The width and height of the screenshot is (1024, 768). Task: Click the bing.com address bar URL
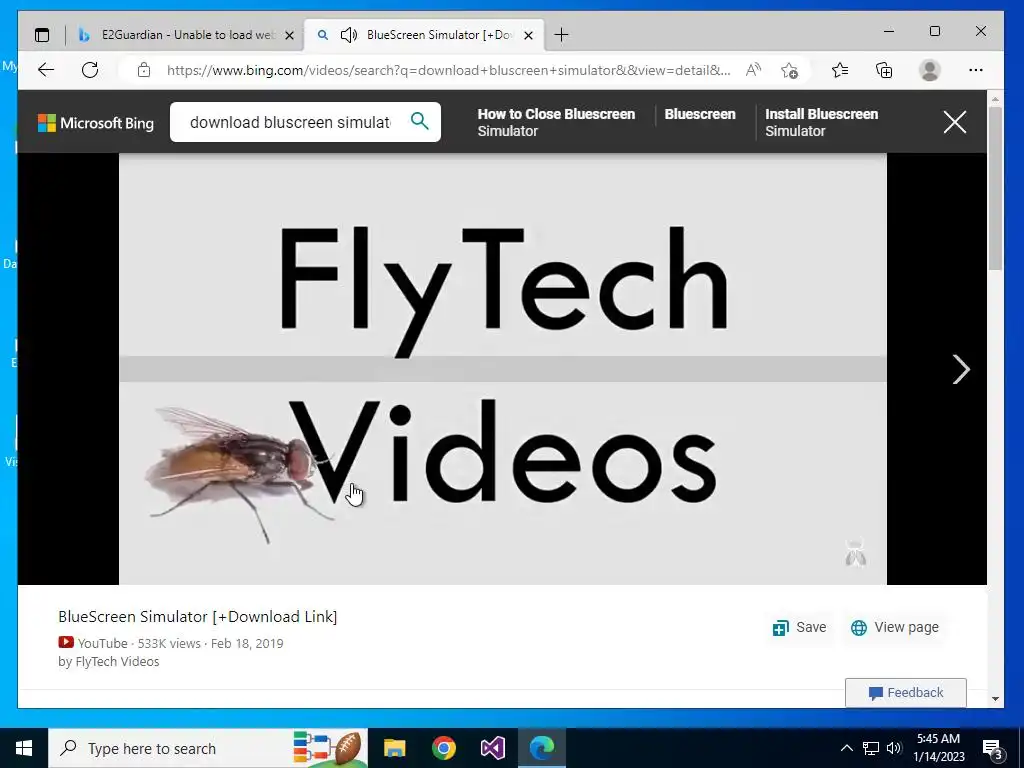(x=449, y=70)
